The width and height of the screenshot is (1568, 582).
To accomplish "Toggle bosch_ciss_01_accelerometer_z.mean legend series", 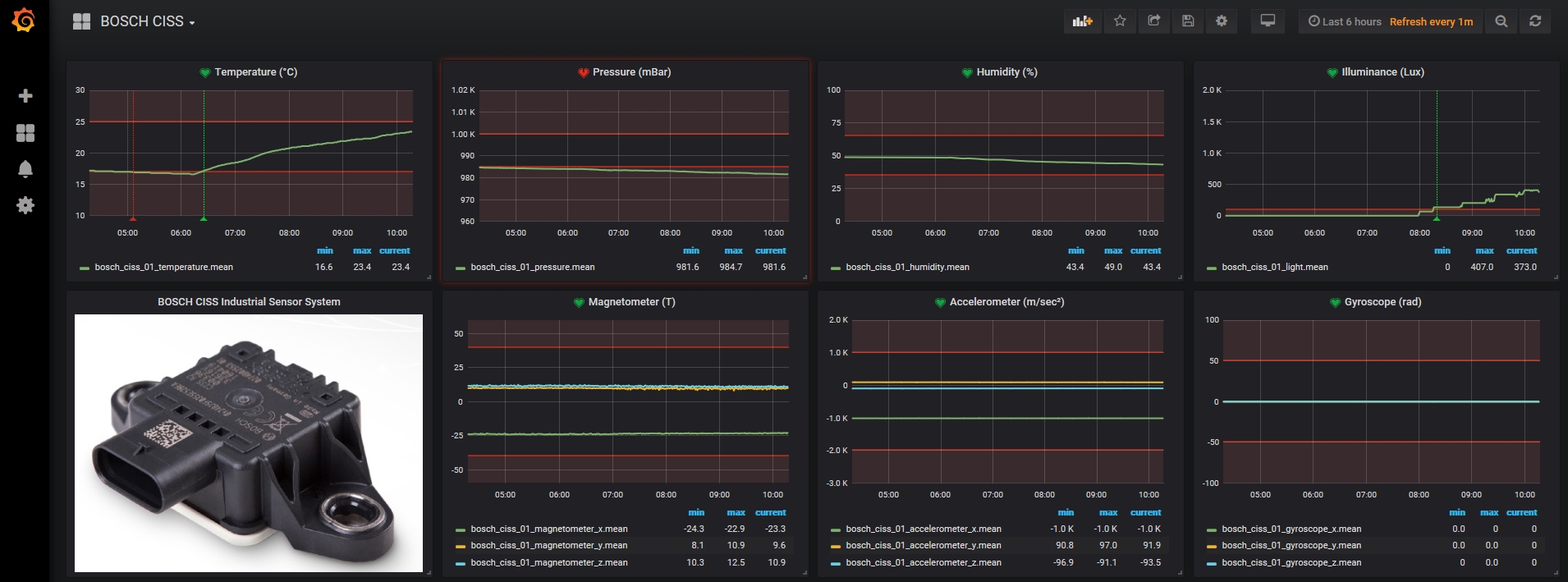I will click(924, 562).
